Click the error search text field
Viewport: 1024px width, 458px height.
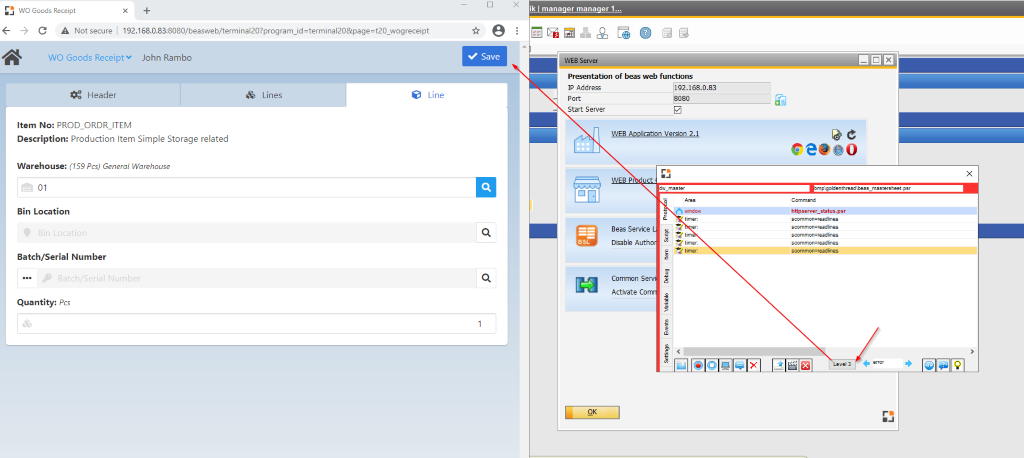(x=887, y=363)
